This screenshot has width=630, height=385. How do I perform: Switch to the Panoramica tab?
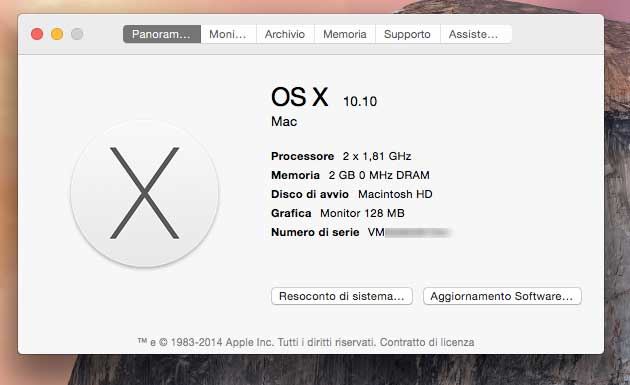[162, 34]
